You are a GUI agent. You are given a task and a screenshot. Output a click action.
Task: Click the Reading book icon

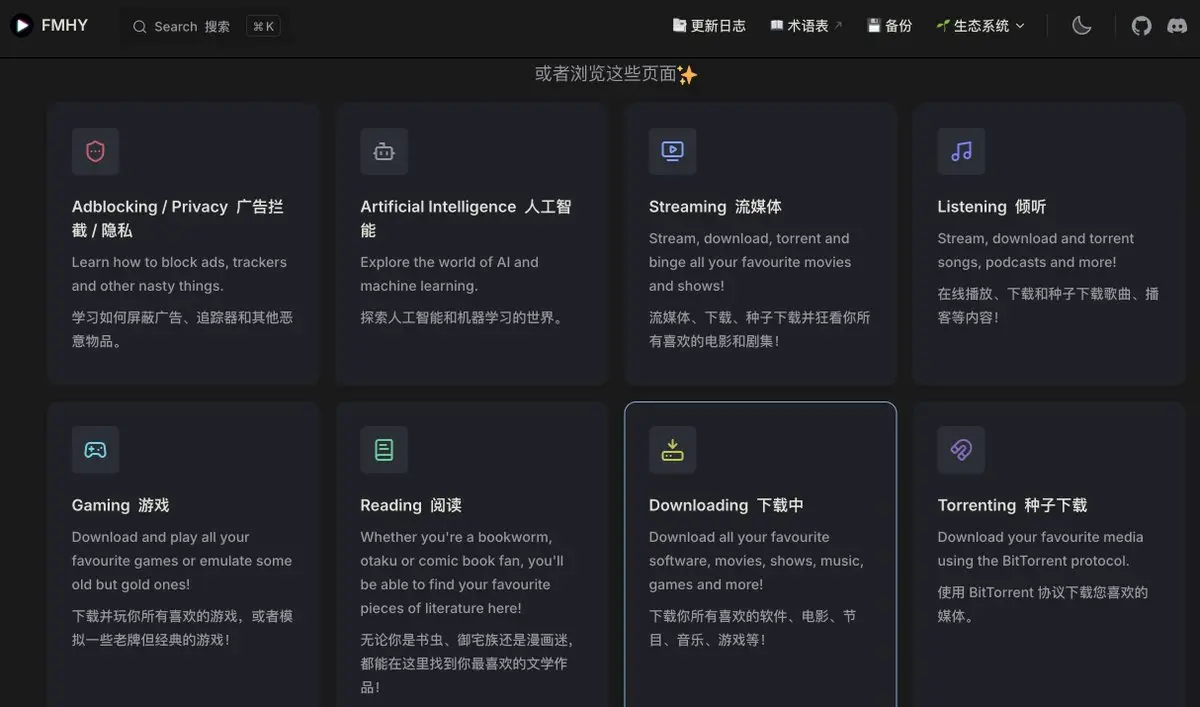click(384, 450)
